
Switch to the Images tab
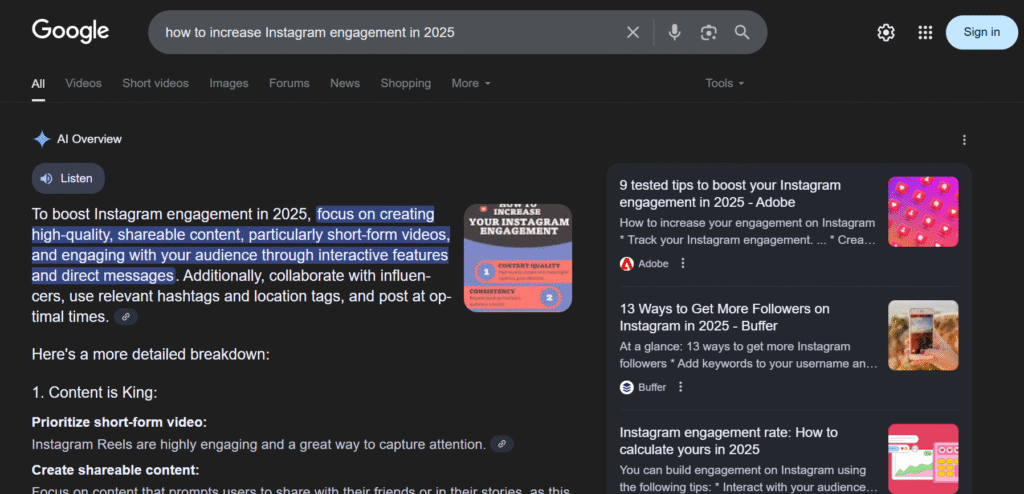(229, 84)
